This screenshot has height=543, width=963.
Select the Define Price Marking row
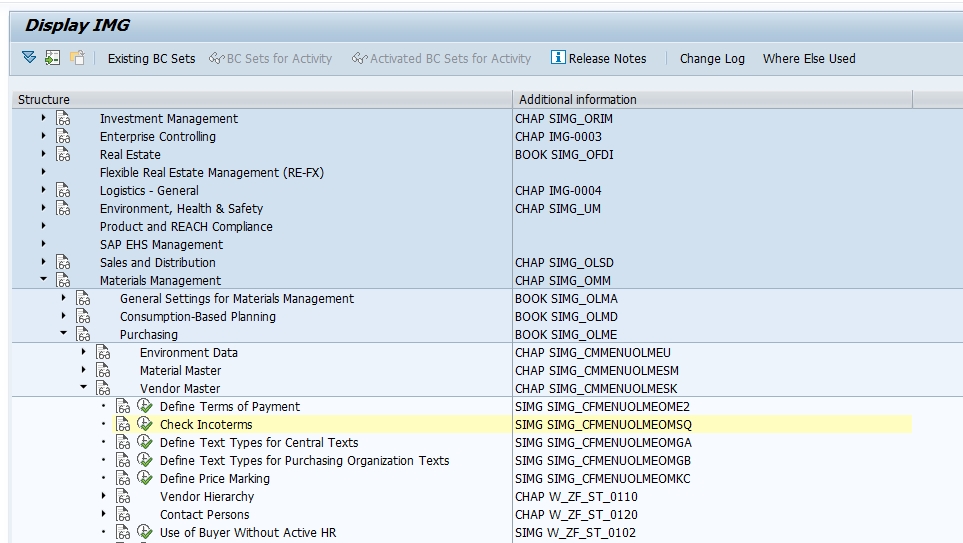214,479
